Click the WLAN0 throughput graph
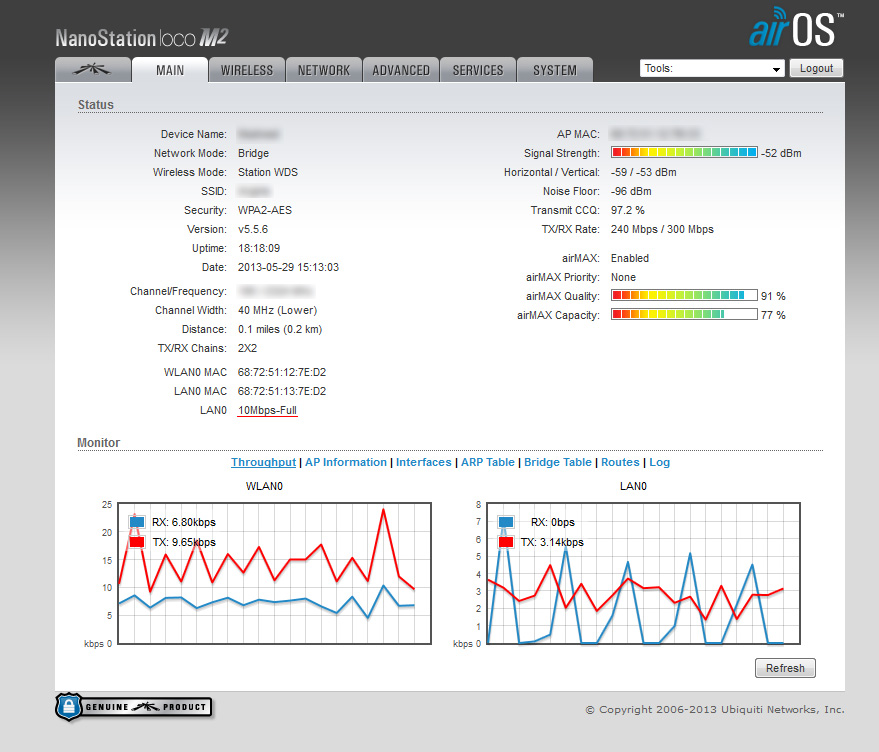The height and width of the screenshot is (752, 879). [275, 573]
